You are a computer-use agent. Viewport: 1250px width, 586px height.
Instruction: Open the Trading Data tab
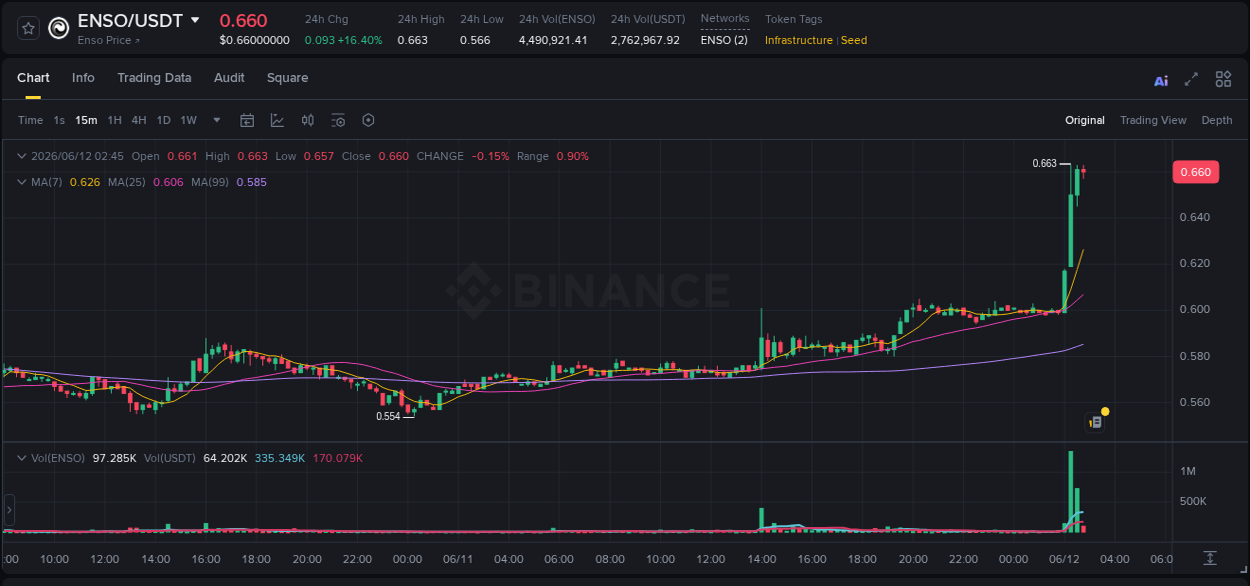[x=154, y=78]
